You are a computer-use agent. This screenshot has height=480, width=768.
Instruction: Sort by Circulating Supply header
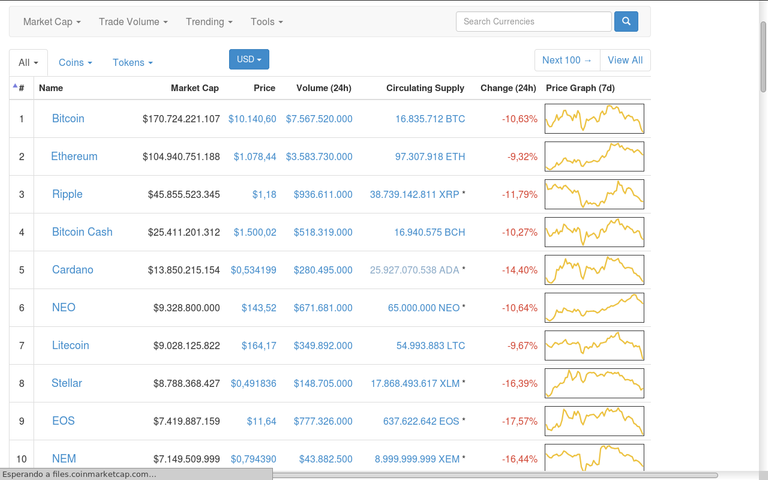pos(425,88)
